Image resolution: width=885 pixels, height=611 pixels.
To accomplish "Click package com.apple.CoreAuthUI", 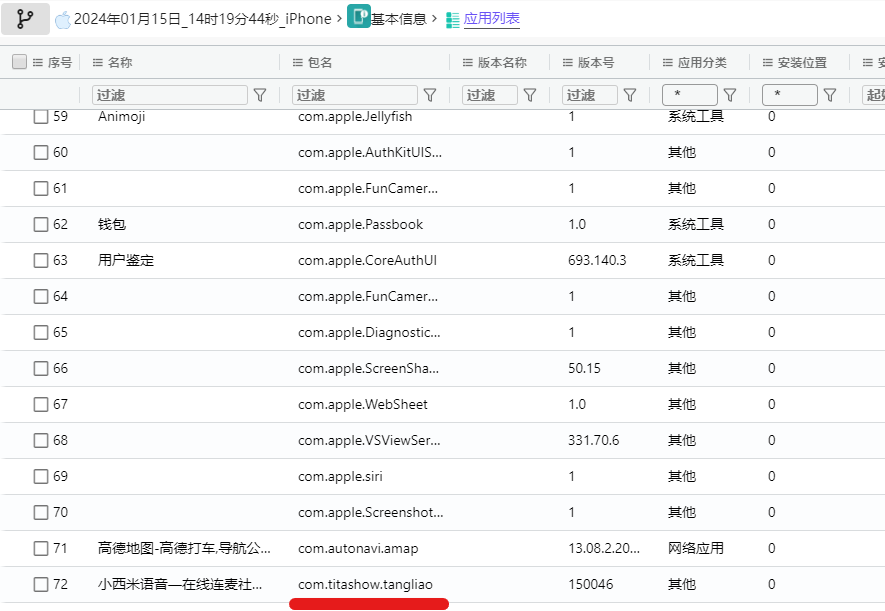I will (x=367, y=261).
